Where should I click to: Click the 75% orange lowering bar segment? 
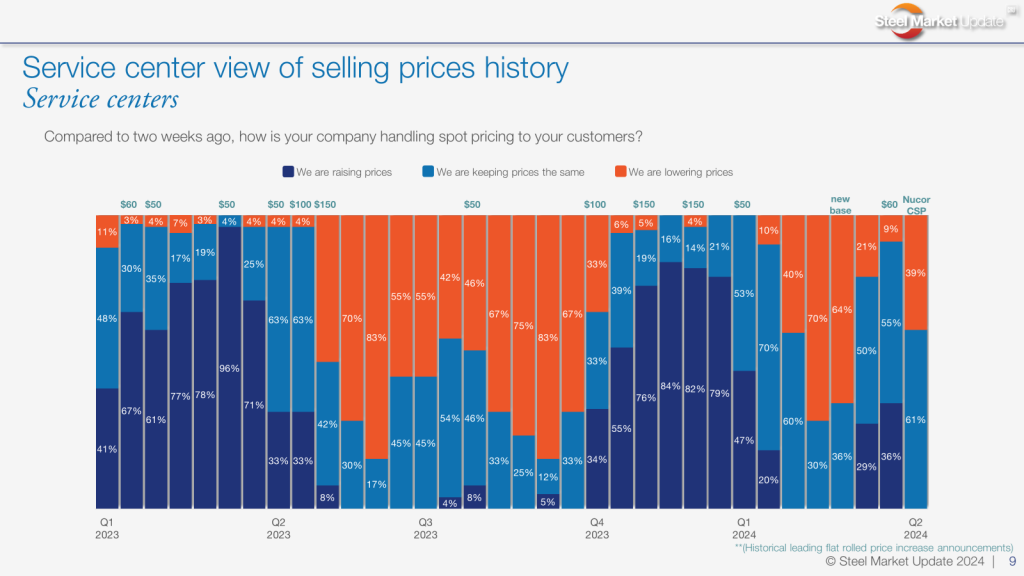(523, 325)
